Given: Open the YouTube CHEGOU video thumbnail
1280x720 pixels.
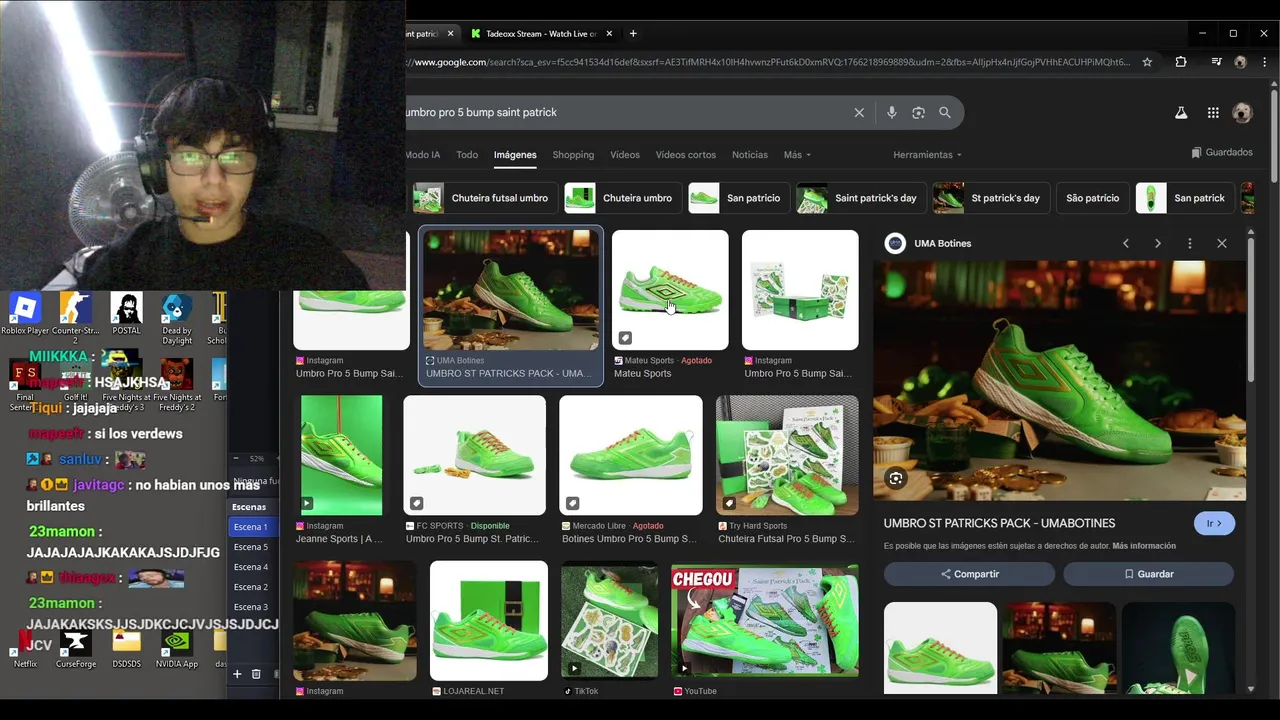Looking at the screenshot, I should click(x=765, y=621).
